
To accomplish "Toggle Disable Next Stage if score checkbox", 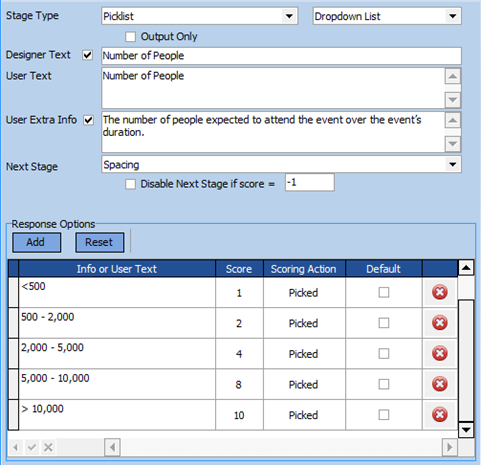I will 130,184.
